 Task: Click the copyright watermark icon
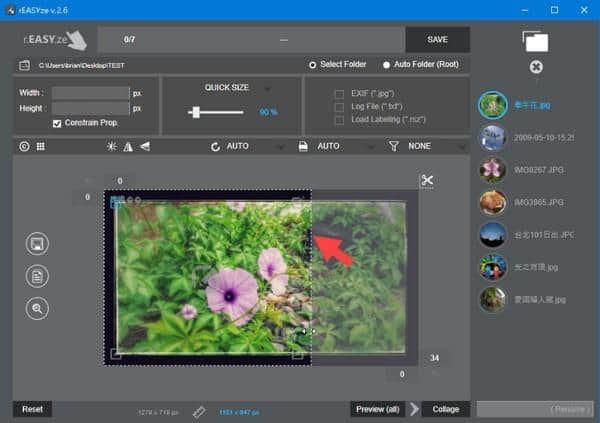tap(23, 147)
